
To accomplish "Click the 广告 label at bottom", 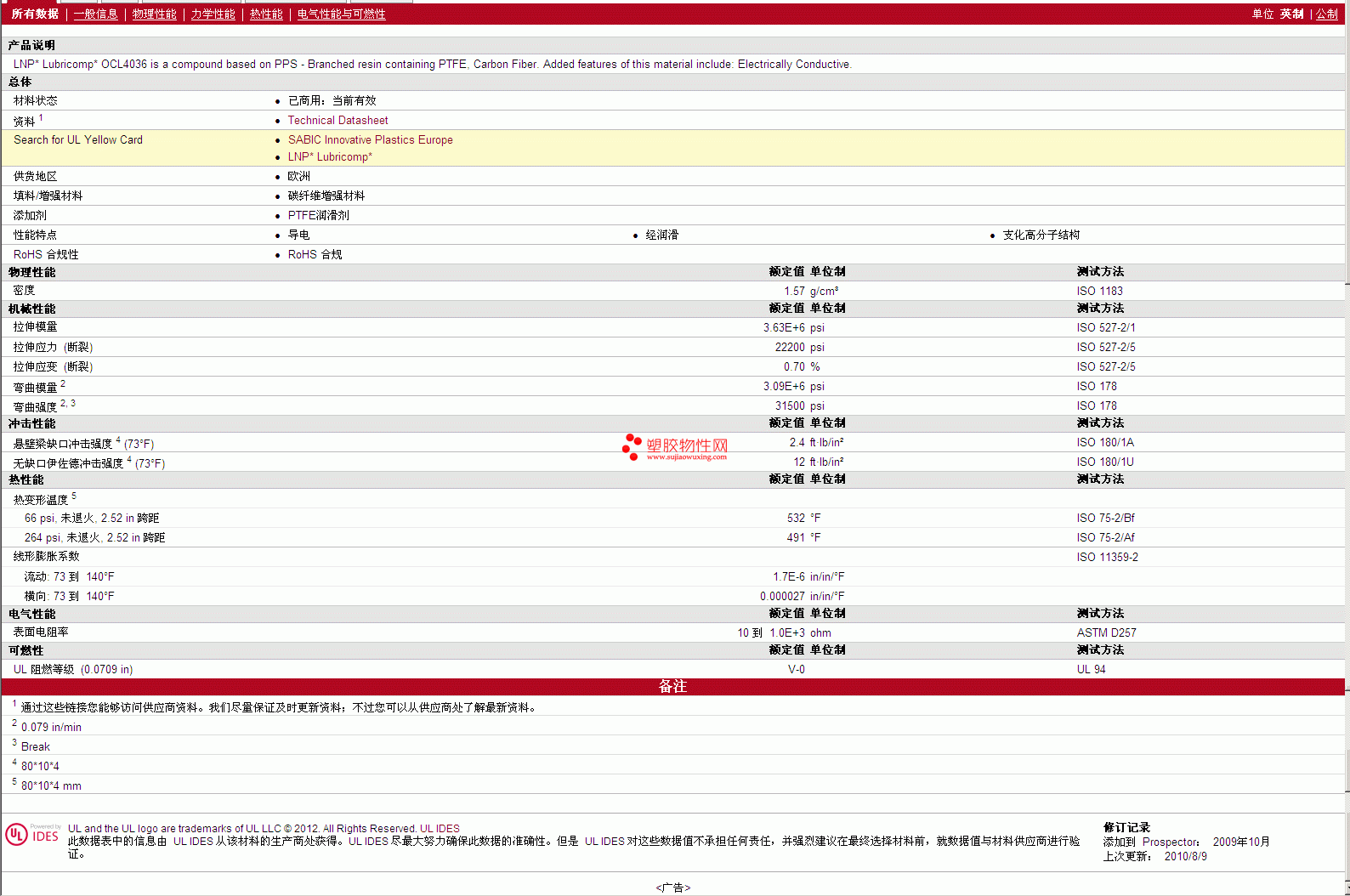I will (x=673, y=887).
